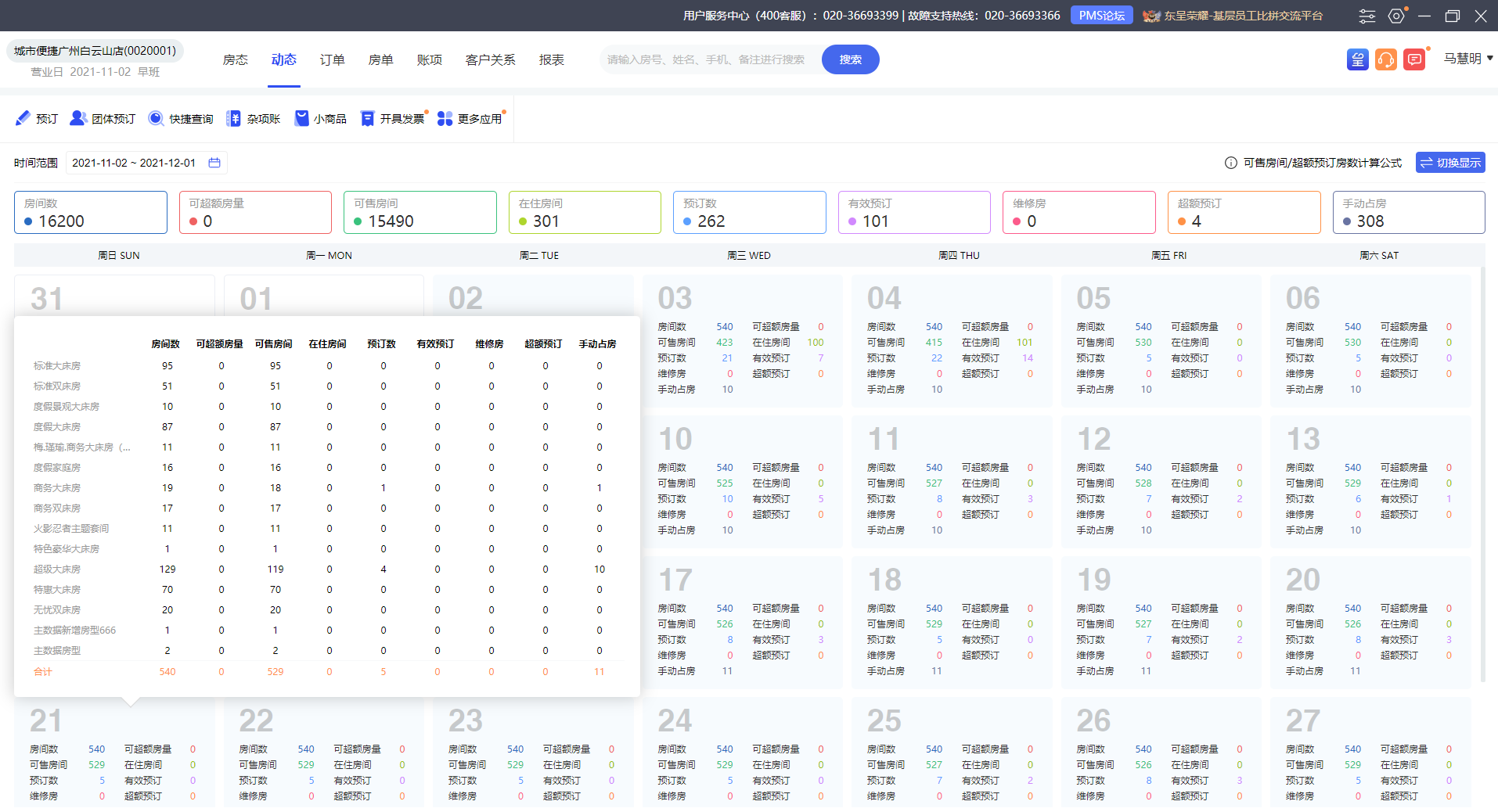
Task: Click the 维修房 summary card
Action: tap(1079, 212)
